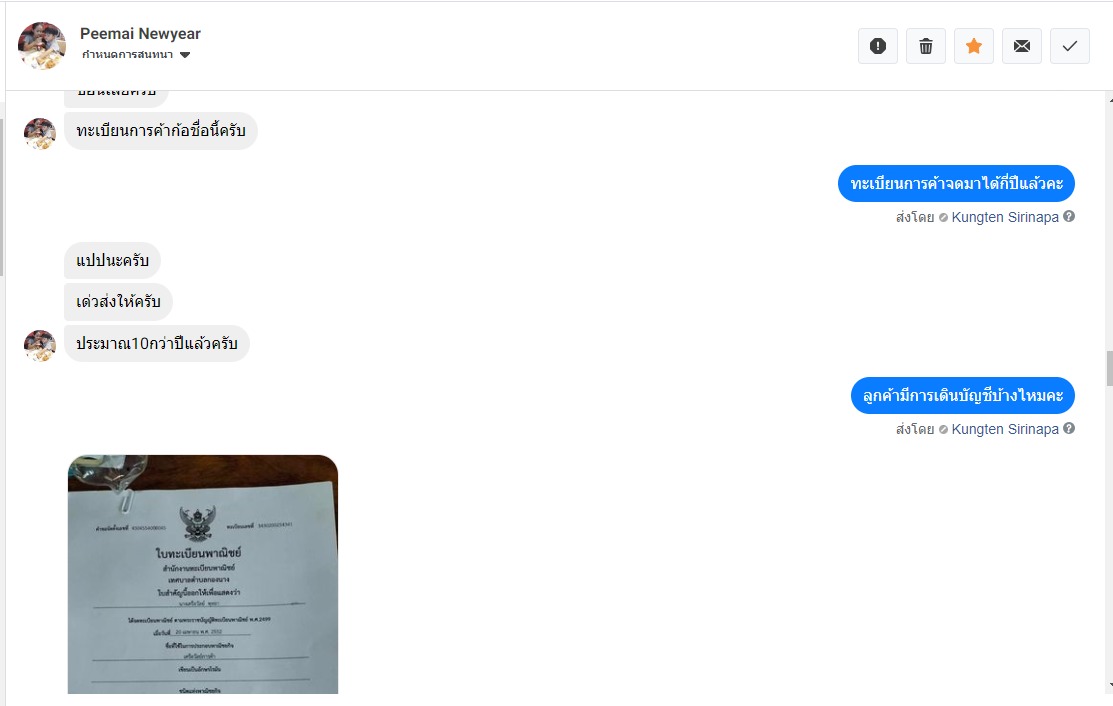This screenshot has height=706, width=1113.
Task: Select the blue ลูกค้ามีการเดินบัญชีบ้างไหมคะ bubble
Action: coord(963,395)
